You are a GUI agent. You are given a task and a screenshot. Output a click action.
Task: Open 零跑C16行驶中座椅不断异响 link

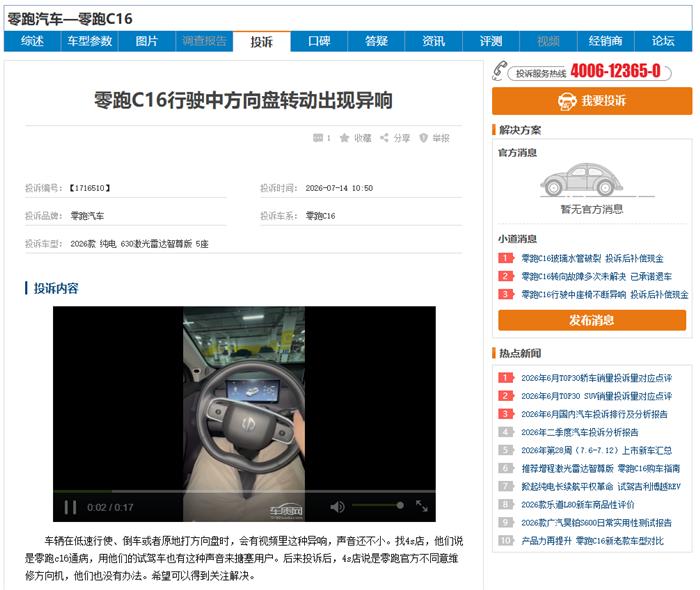point(604,295)
